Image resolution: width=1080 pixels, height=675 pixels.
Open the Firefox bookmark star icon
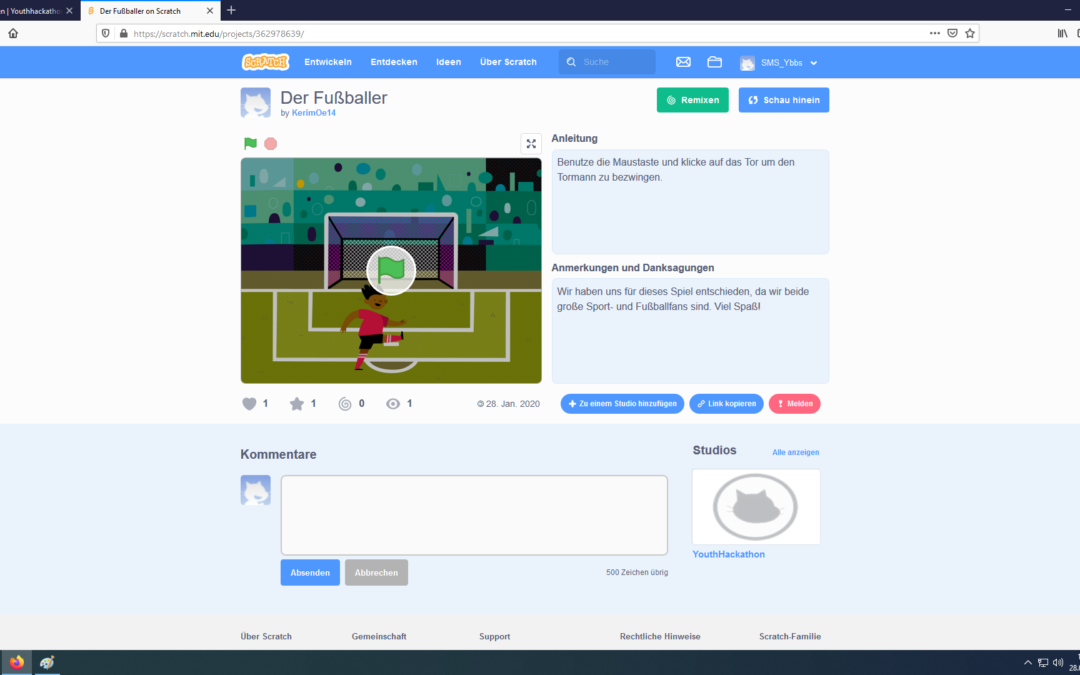tap(969, 33)
